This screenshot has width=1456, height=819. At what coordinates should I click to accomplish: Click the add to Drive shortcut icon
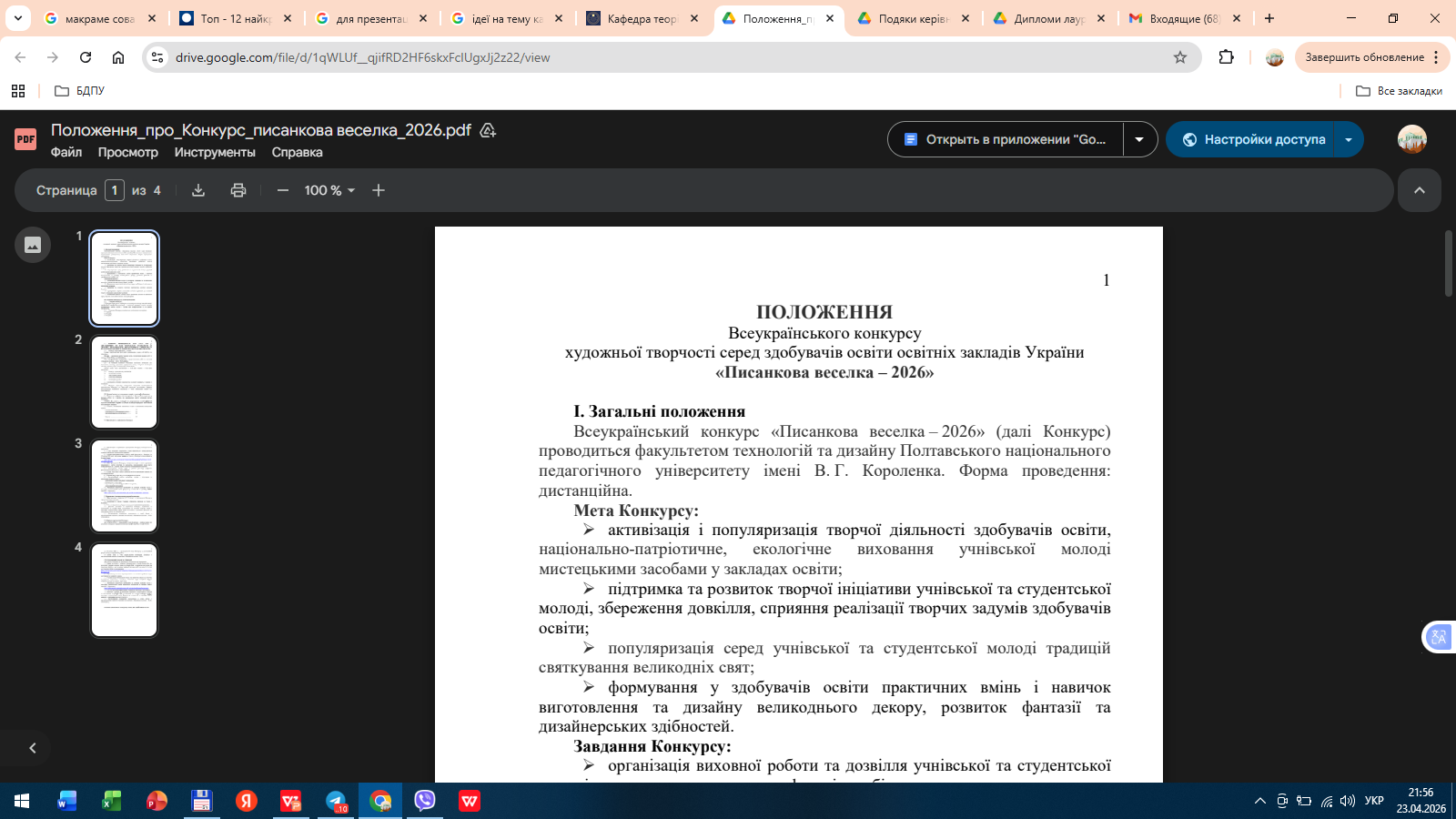click(x=488, y=130)
